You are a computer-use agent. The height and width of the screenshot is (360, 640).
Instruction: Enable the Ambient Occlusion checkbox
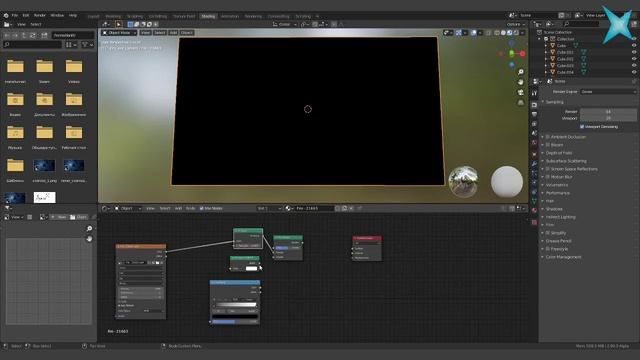tap(548, 137)
